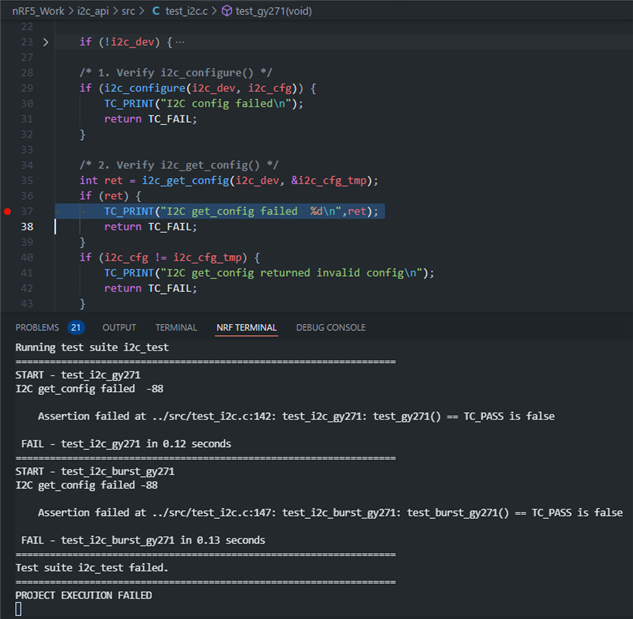Click 'if (ret) {' on line 36

(110, 196)
